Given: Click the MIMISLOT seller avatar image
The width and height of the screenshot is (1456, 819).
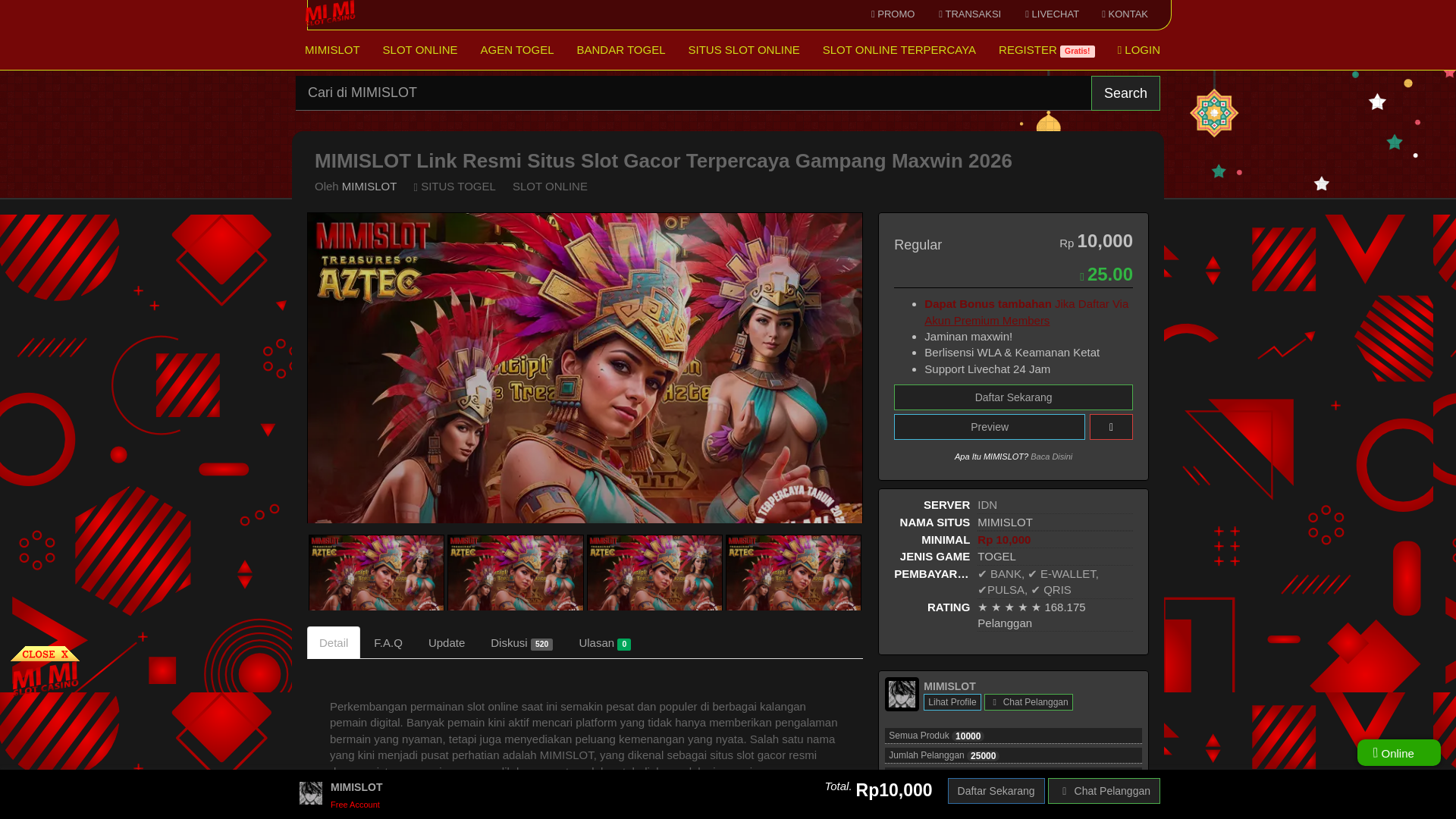Looking at the screenshot, I should (x=902, y=695).
